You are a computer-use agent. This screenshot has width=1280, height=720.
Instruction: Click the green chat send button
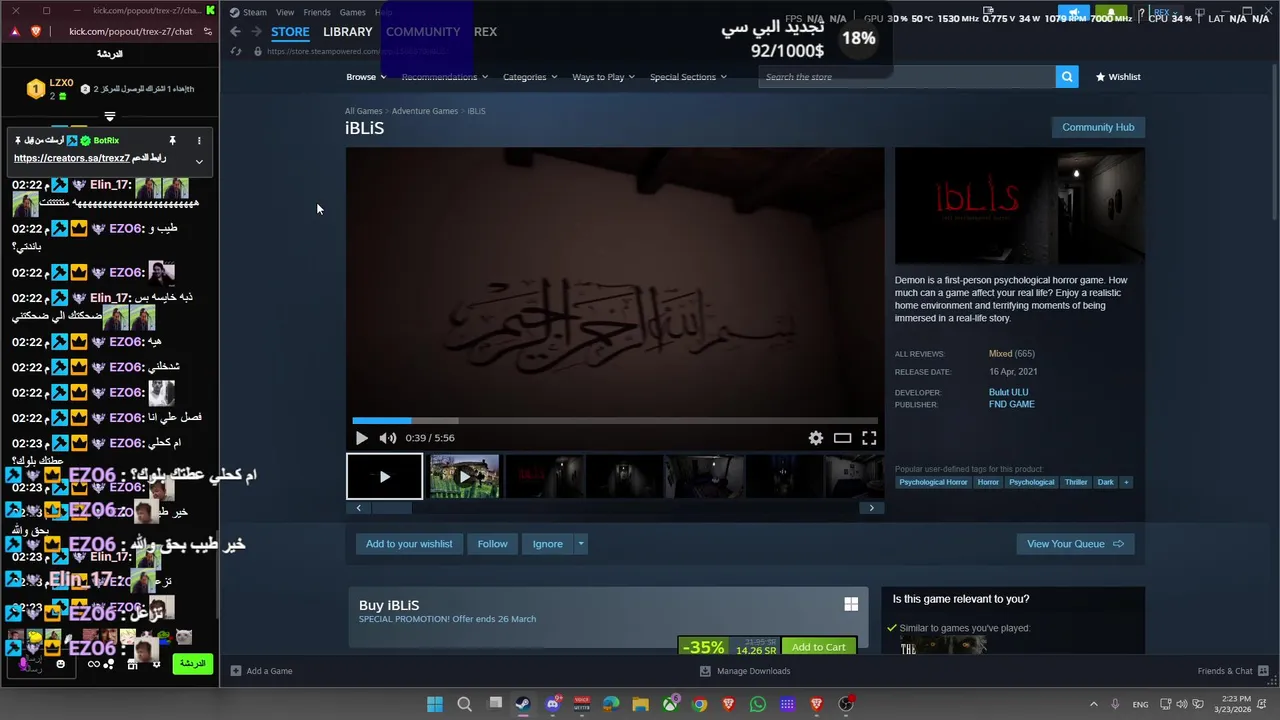pyautogui.click(x=192, y=663)
